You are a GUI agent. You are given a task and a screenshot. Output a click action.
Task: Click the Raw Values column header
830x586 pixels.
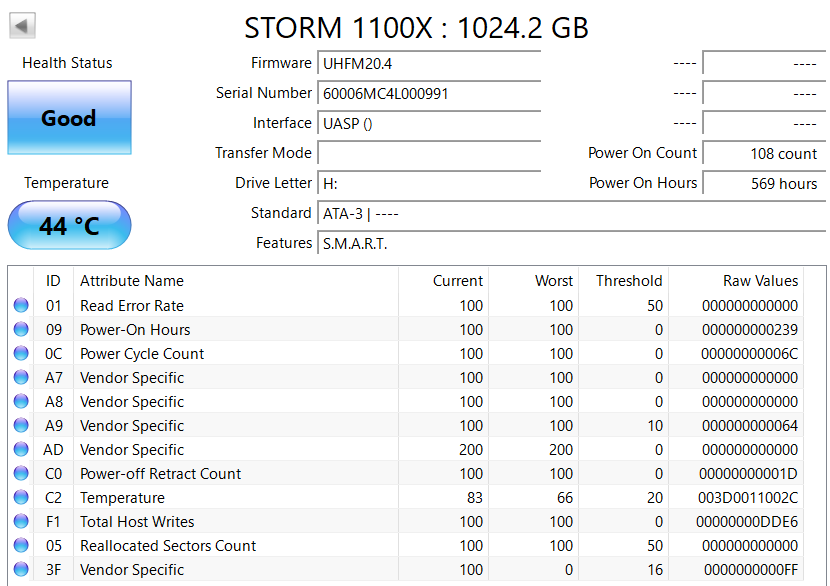pyautogui.click(x=760, y=281)
